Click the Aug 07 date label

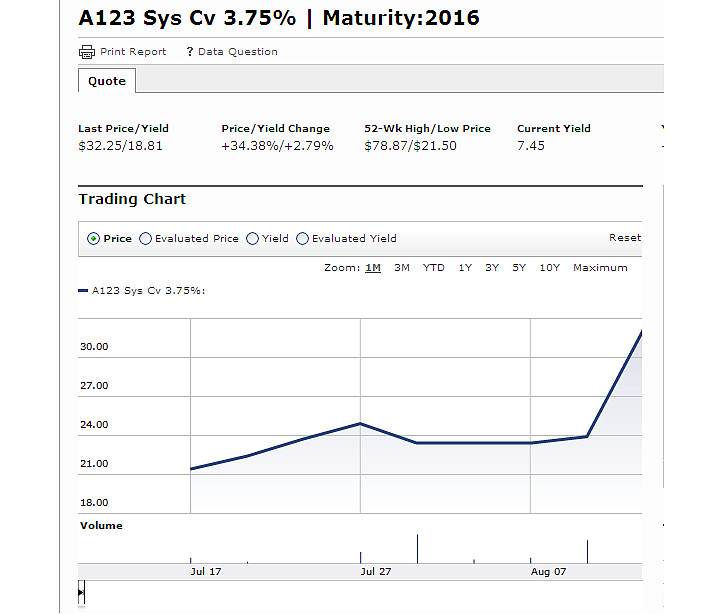(x=548, y=572)
